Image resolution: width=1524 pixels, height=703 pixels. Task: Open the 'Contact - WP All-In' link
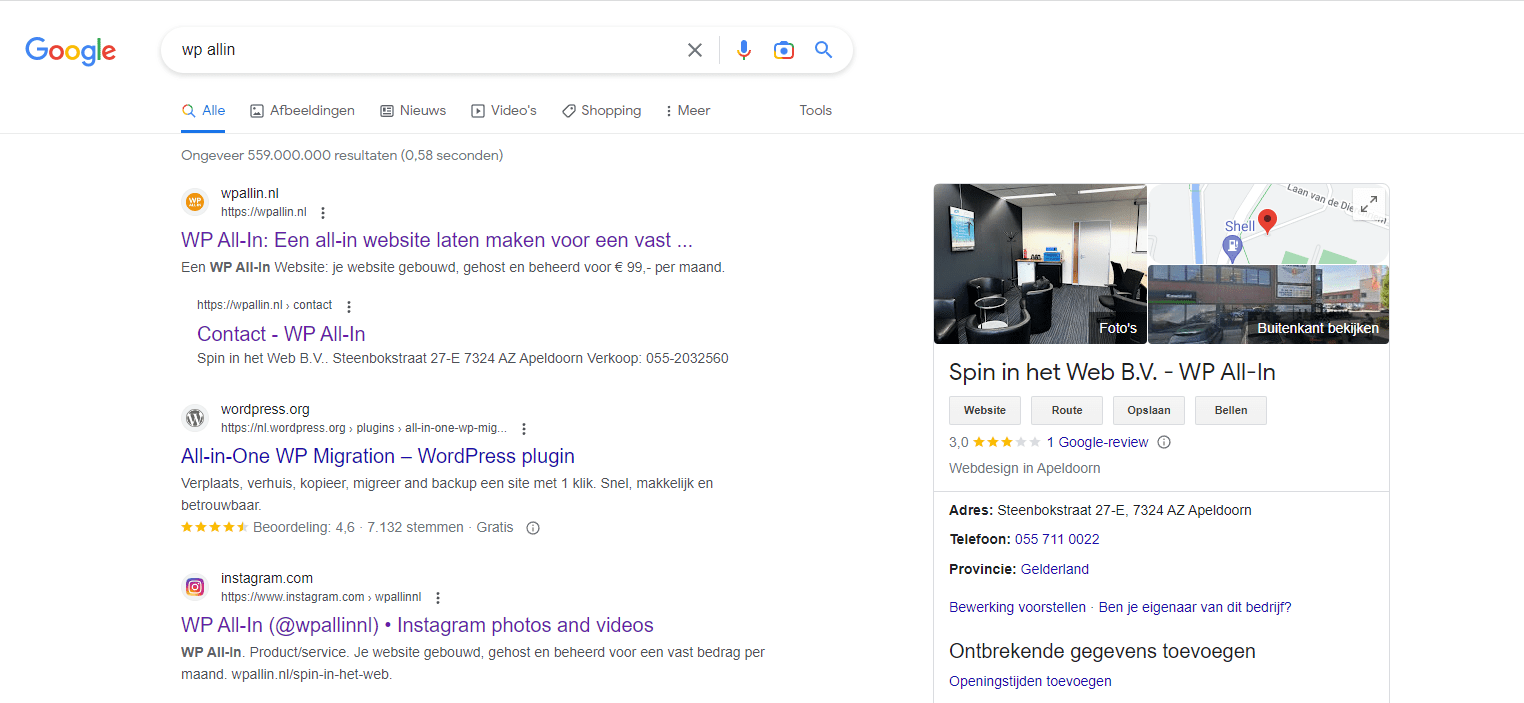pos(281,334)
